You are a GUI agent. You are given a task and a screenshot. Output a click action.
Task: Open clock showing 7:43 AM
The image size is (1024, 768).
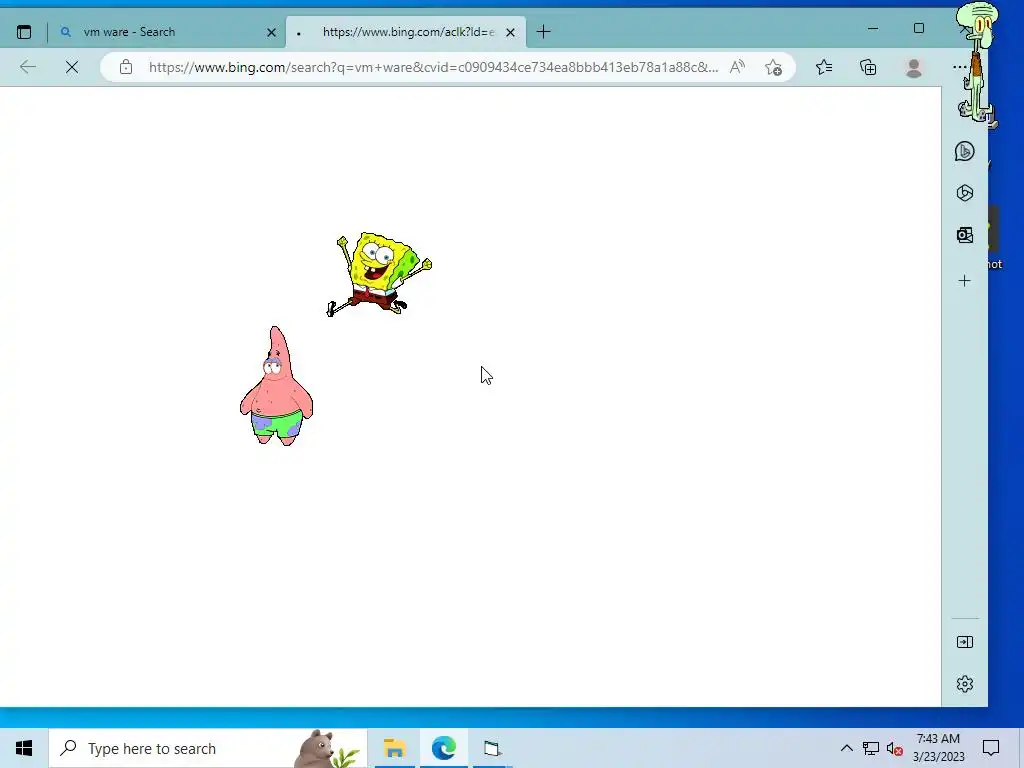[x=938, y=748]
